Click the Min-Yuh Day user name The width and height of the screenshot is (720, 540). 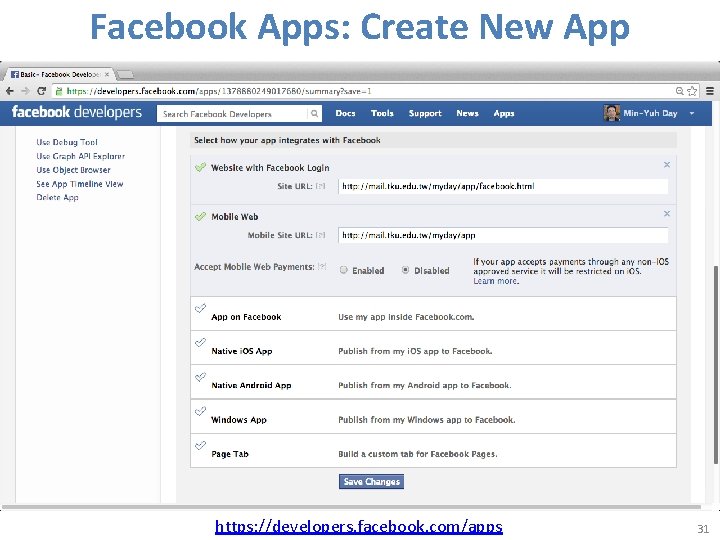(650, 113)
